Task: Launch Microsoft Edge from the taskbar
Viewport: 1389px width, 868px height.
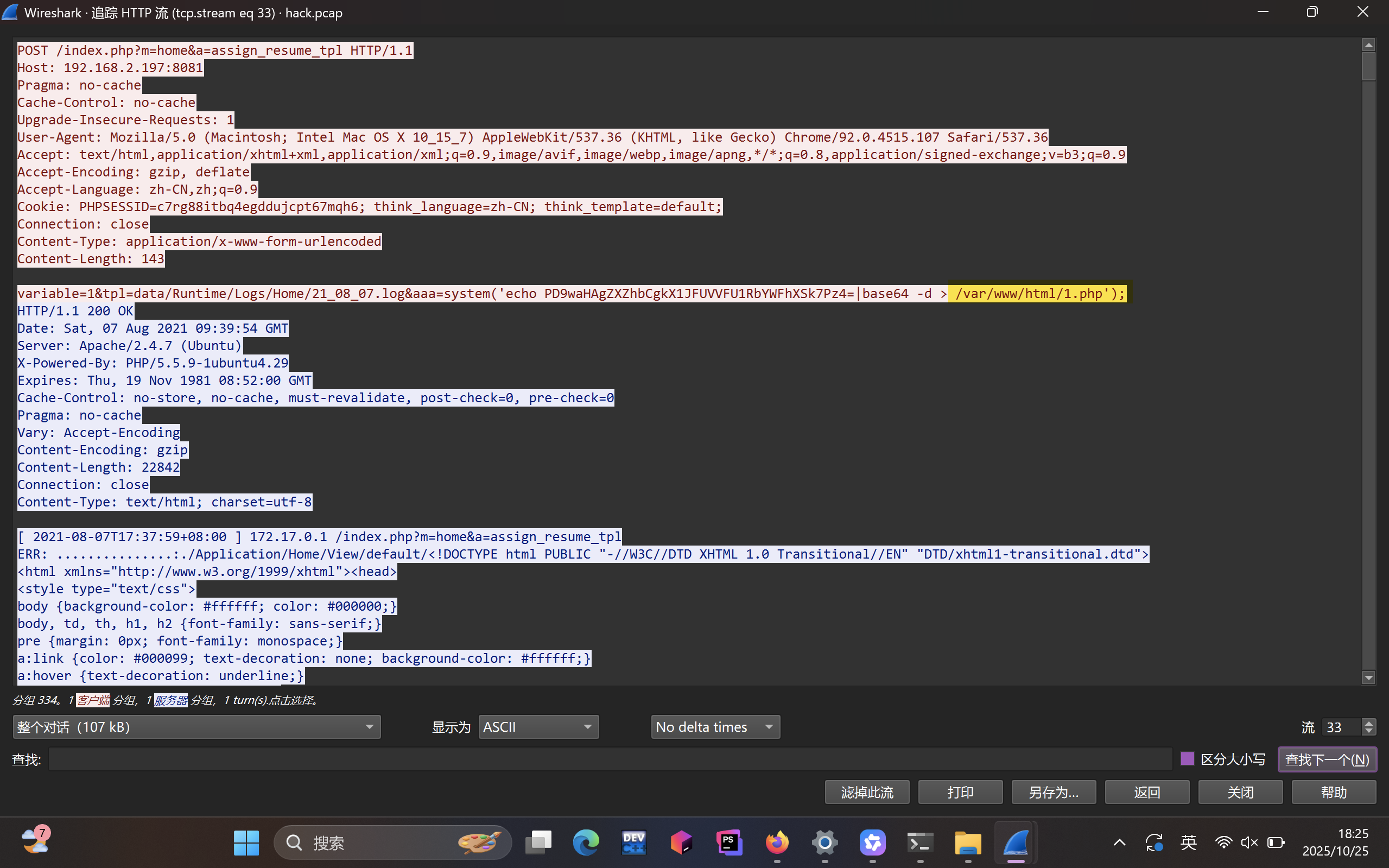Action: [586, 842]
